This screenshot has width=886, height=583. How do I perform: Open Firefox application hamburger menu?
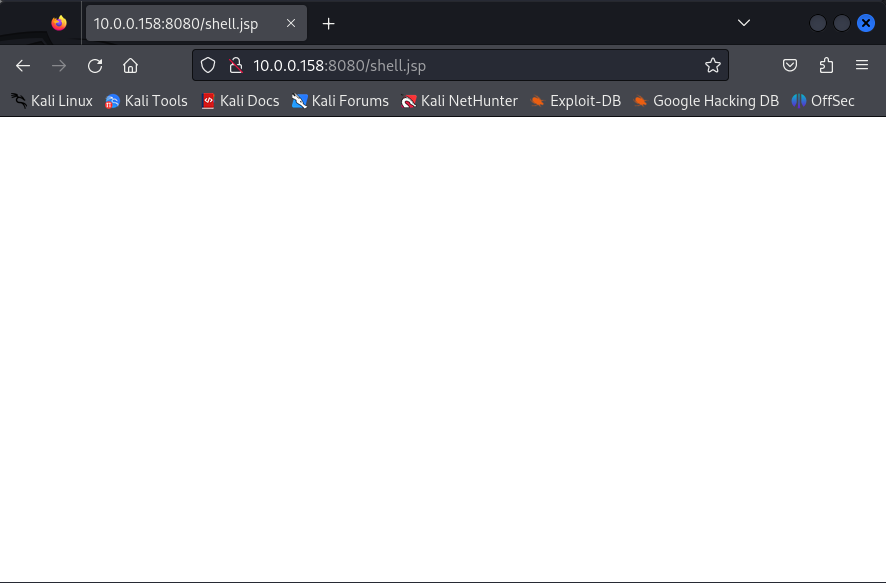862,66
